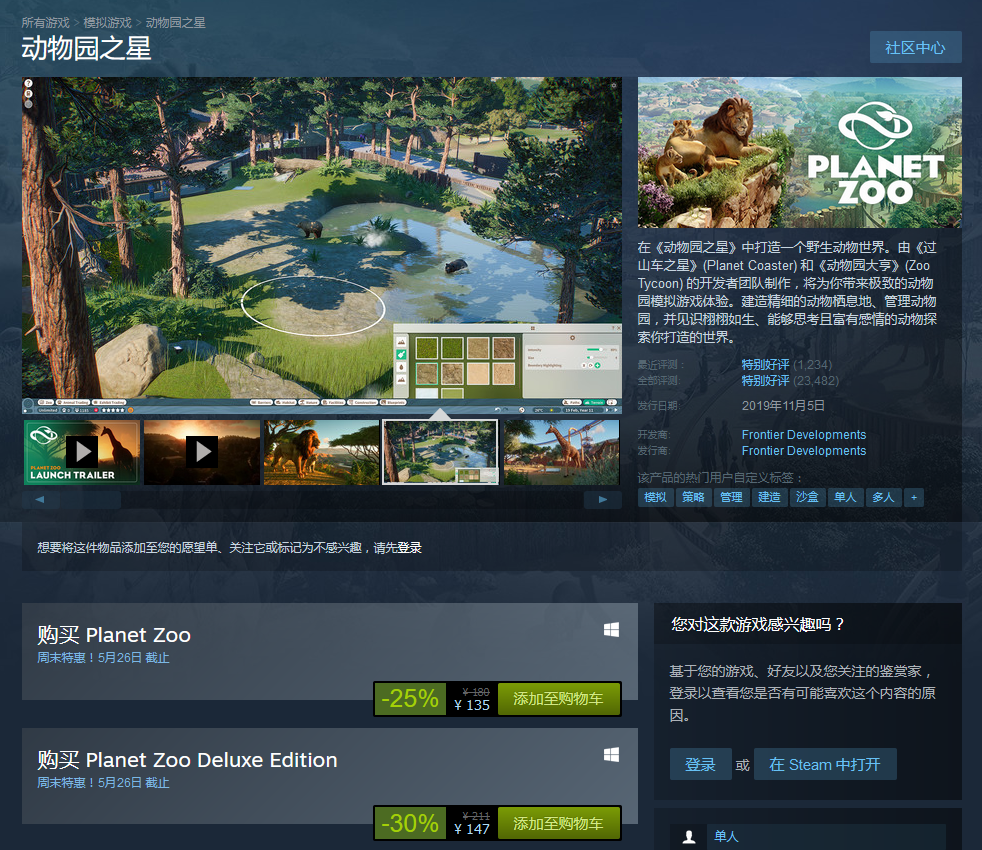This screenshot has width=982, height=850.
Task: Go to 所有游戏 in the breadcrumb
Action: click(45, 23)
